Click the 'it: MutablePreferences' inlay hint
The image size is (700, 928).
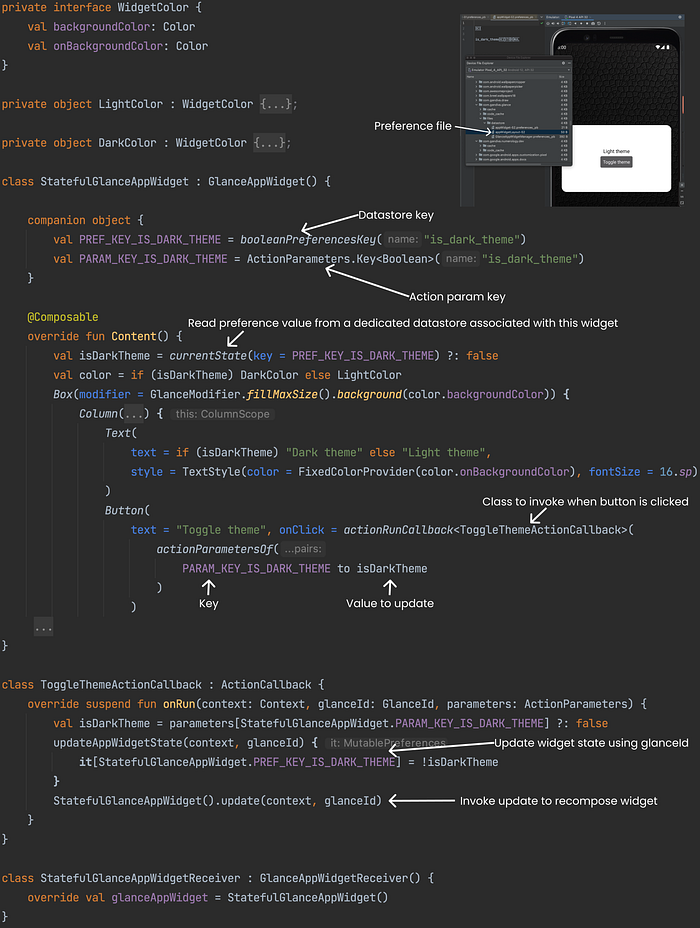click(x=388, y=743)
